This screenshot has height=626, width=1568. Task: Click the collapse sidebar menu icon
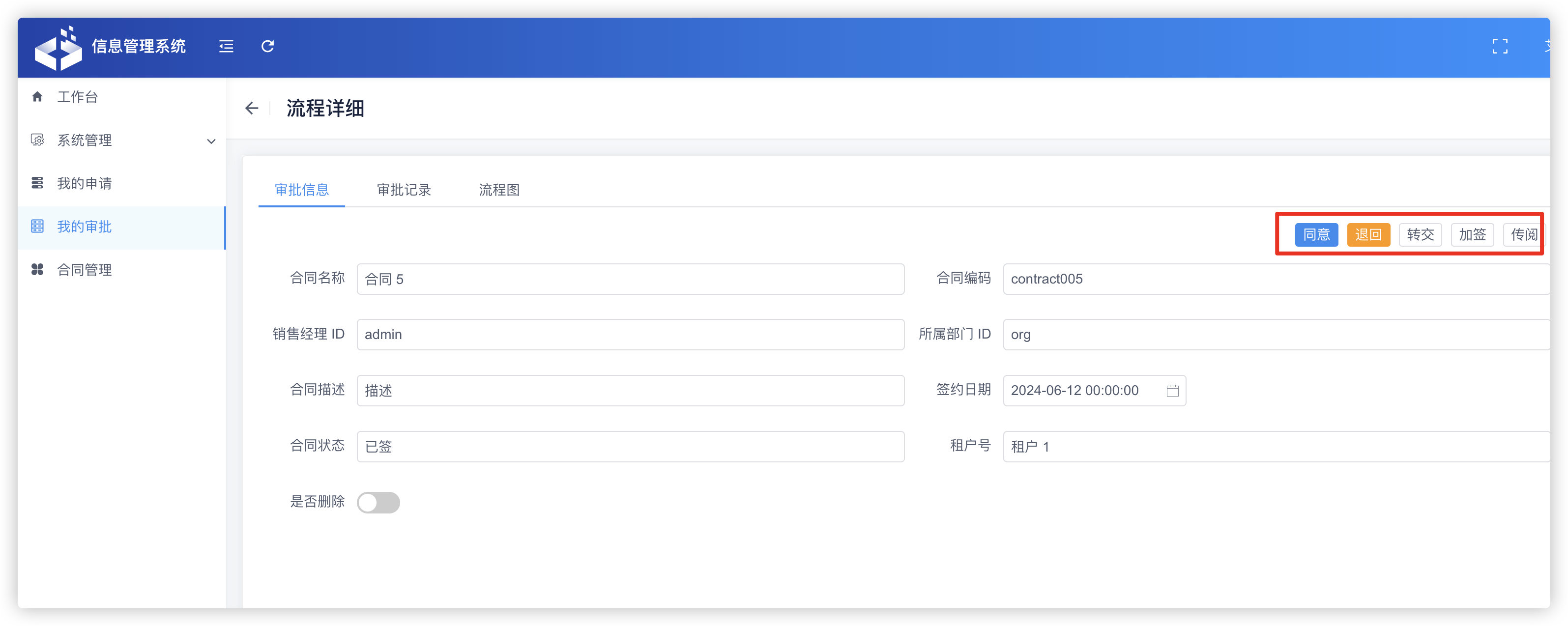click(x=226, y=46)
